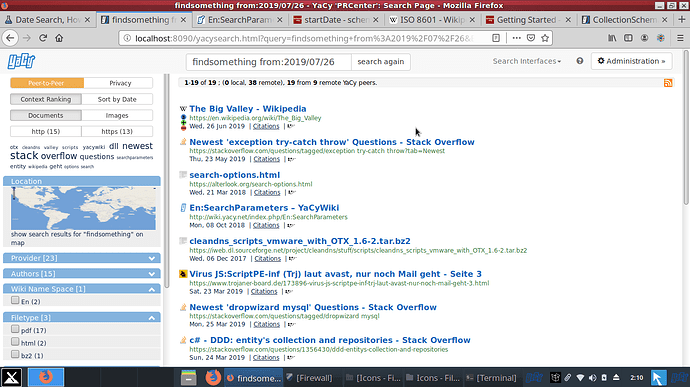Image resolution: width=690 pixels, height=387 pixels.
Task: Expand the Provider [23] facet
Action: (x=82, y=258)
